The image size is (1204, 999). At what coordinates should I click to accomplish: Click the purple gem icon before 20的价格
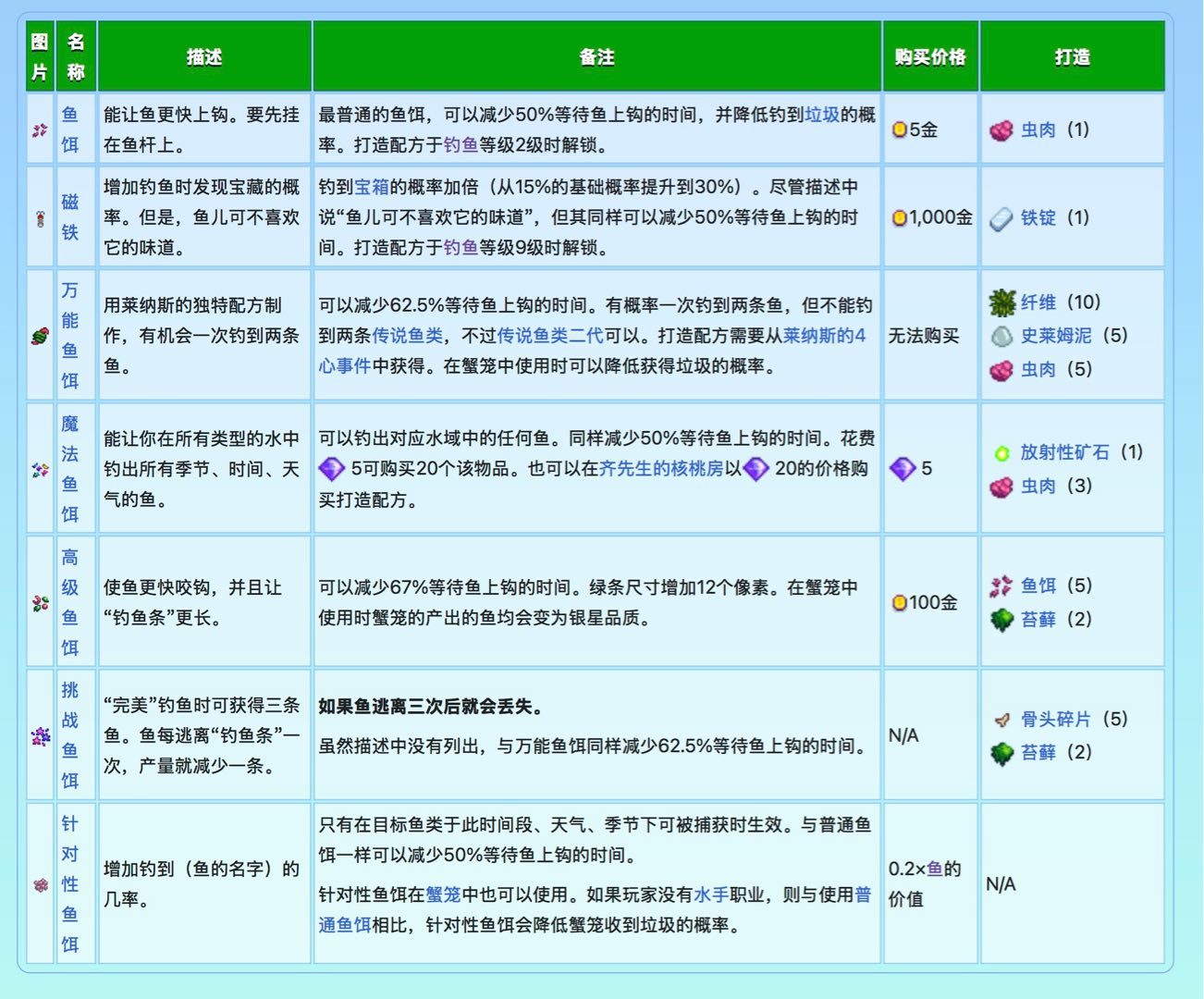(x=756, y=469)
